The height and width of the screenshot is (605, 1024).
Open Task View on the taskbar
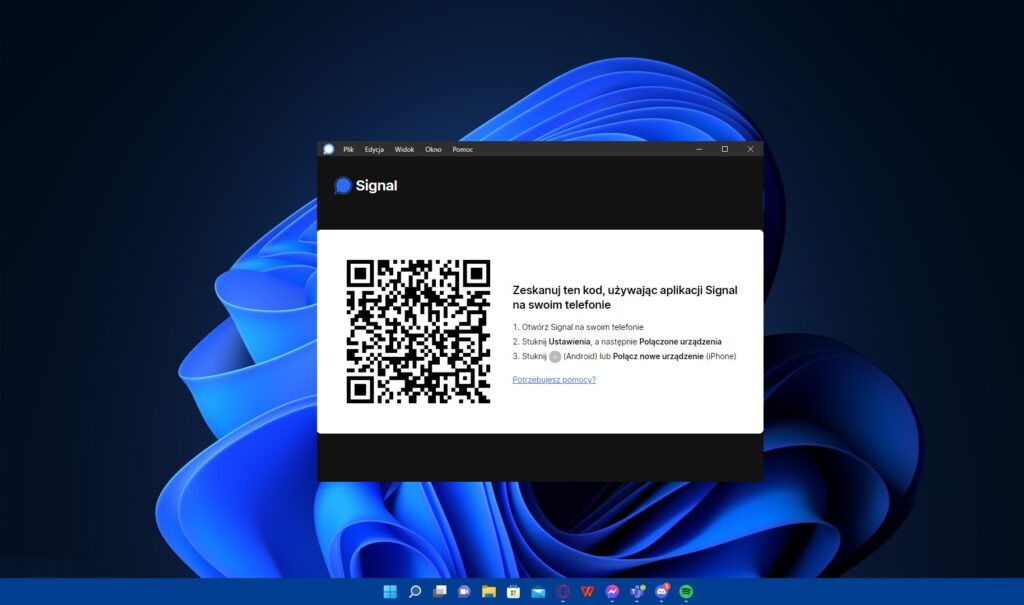440,592
